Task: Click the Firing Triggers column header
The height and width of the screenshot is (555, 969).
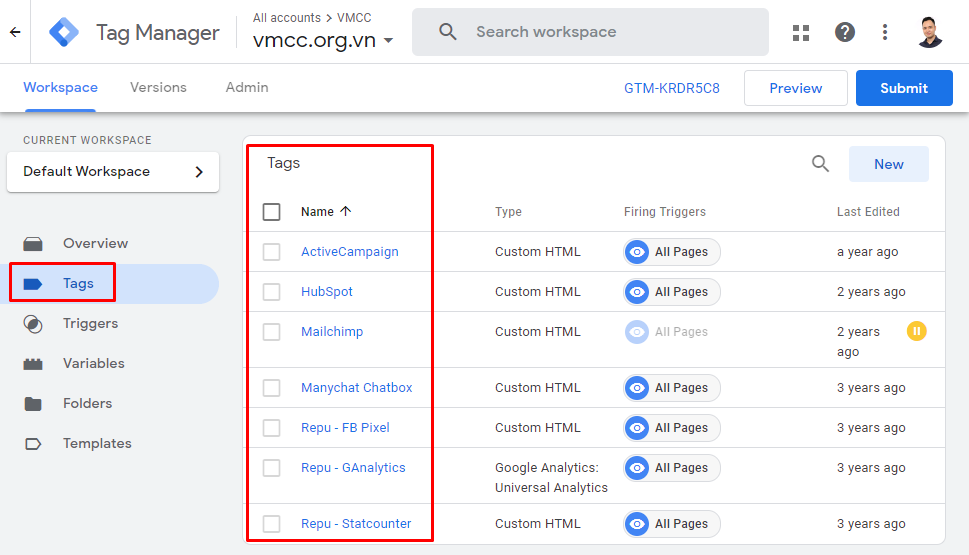Action: coord(664,212)
